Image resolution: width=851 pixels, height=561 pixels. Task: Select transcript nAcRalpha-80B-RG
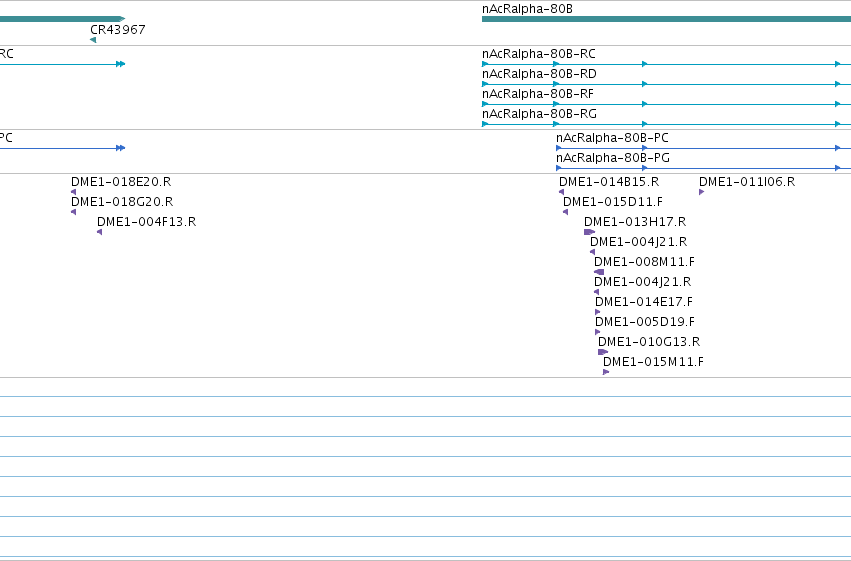539,114
